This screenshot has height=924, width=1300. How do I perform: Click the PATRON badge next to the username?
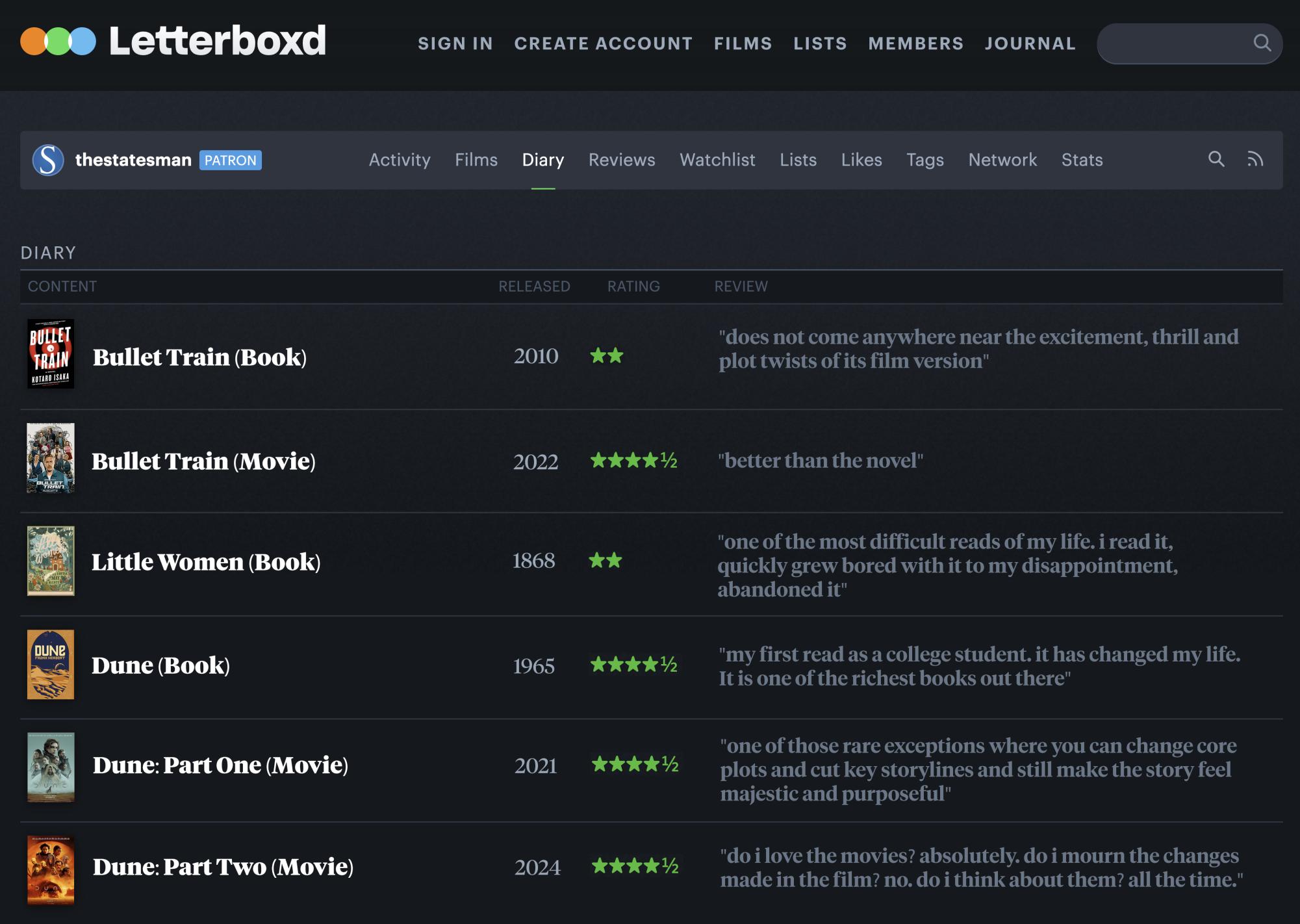click(231, 160)
